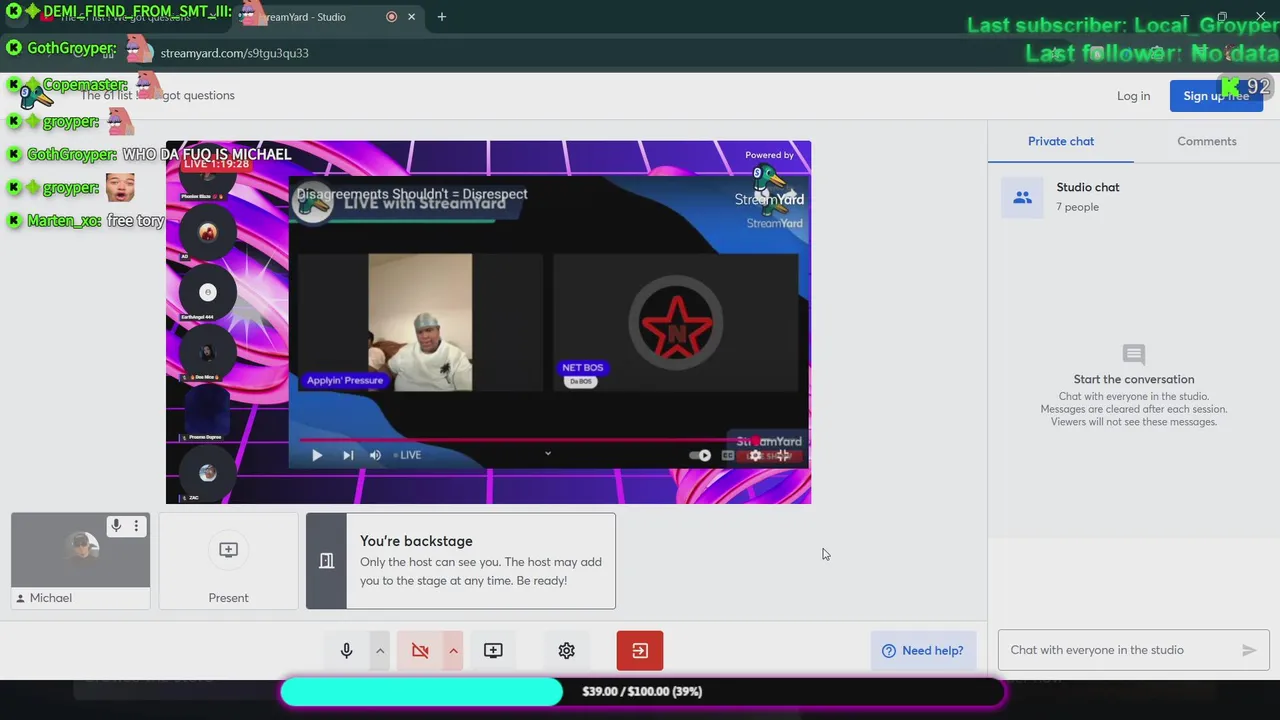Click the Log in link
This screenshot has height=720, width=1280.
click(x=1133, y=96)
